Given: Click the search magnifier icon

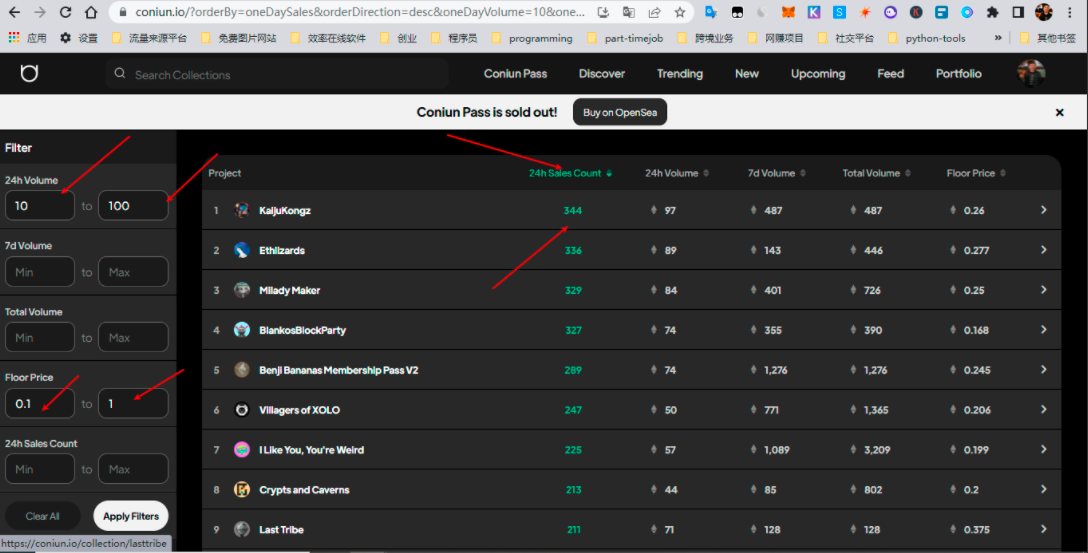Looking at the screenshot, I should click(121, 74).
